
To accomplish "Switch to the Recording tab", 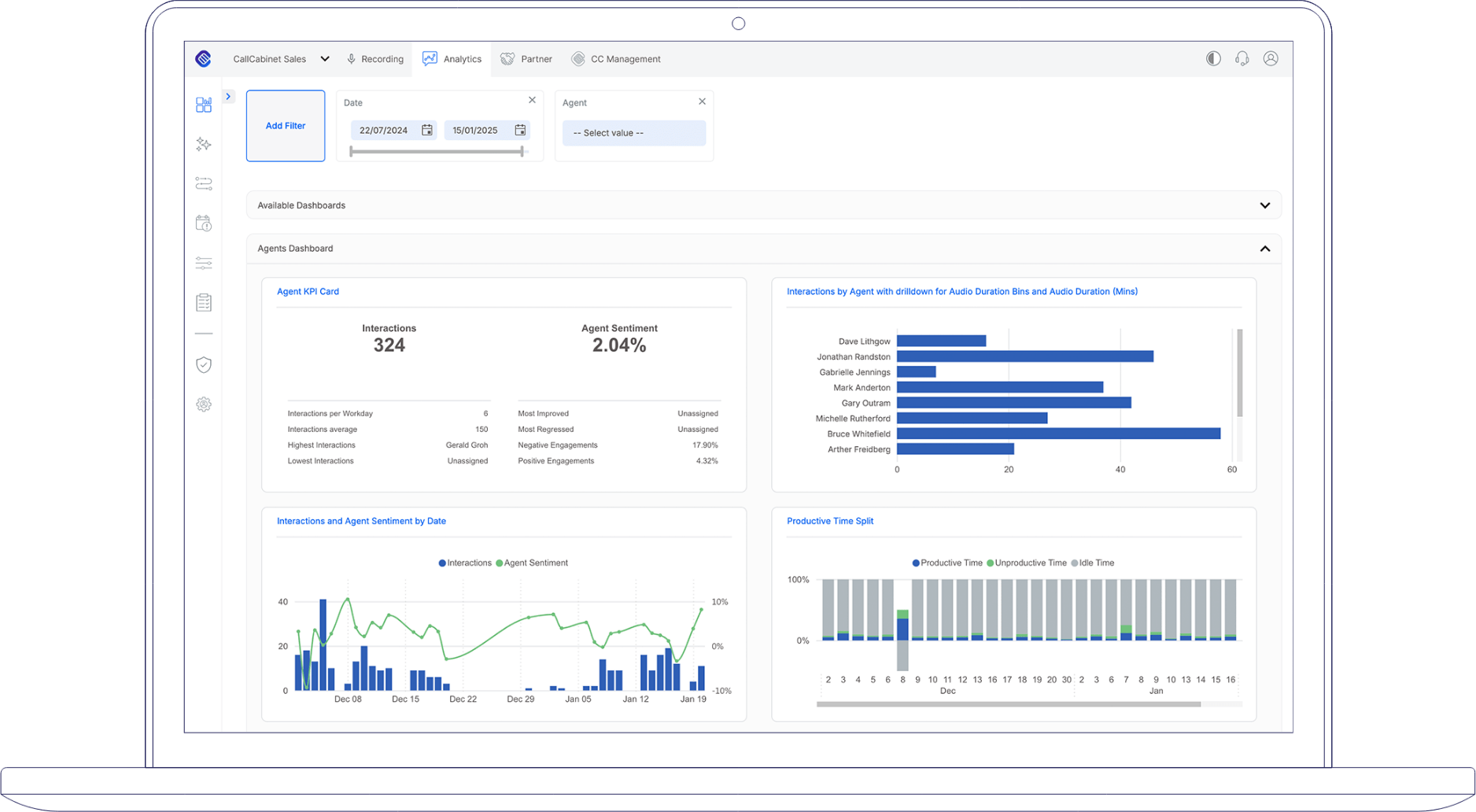I will point(375,58).
